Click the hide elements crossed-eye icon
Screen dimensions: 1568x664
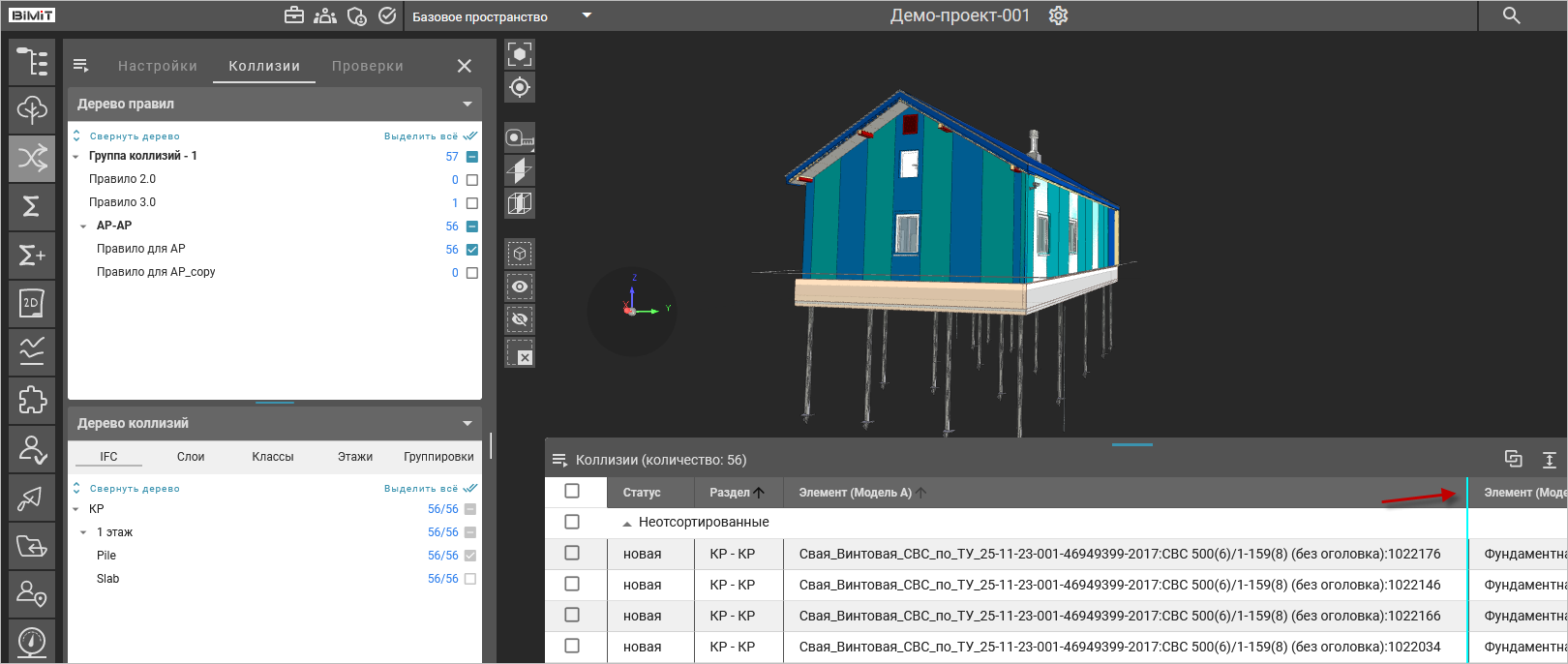click(x=520, y=319)
